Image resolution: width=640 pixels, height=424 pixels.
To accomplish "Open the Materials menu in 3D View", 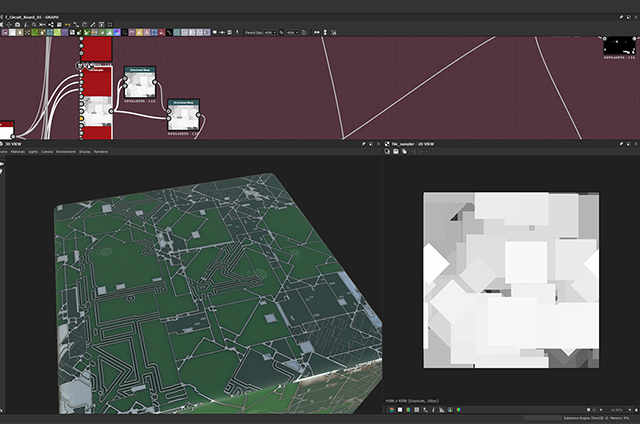I will 18,151.
